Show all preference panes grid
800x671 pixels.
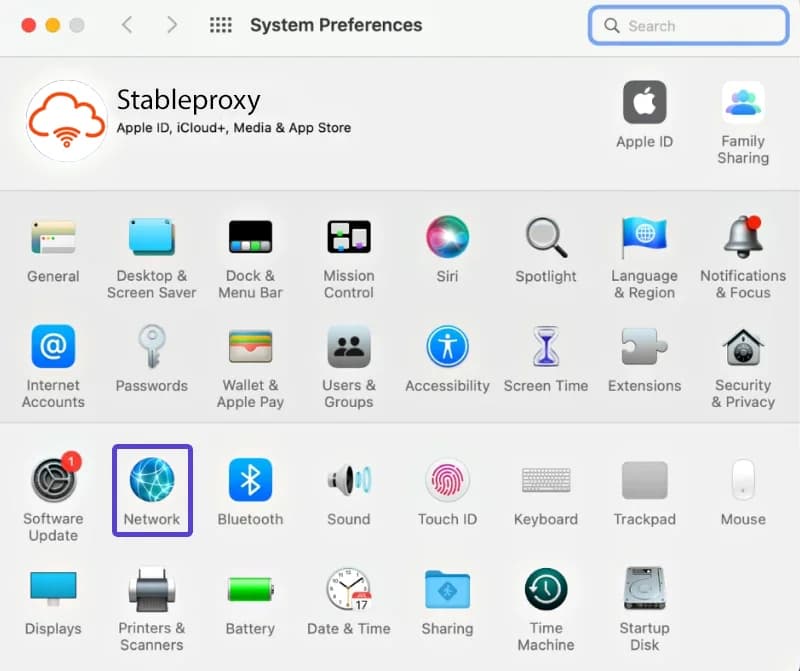pyautogui.click(x=220, y=24)
